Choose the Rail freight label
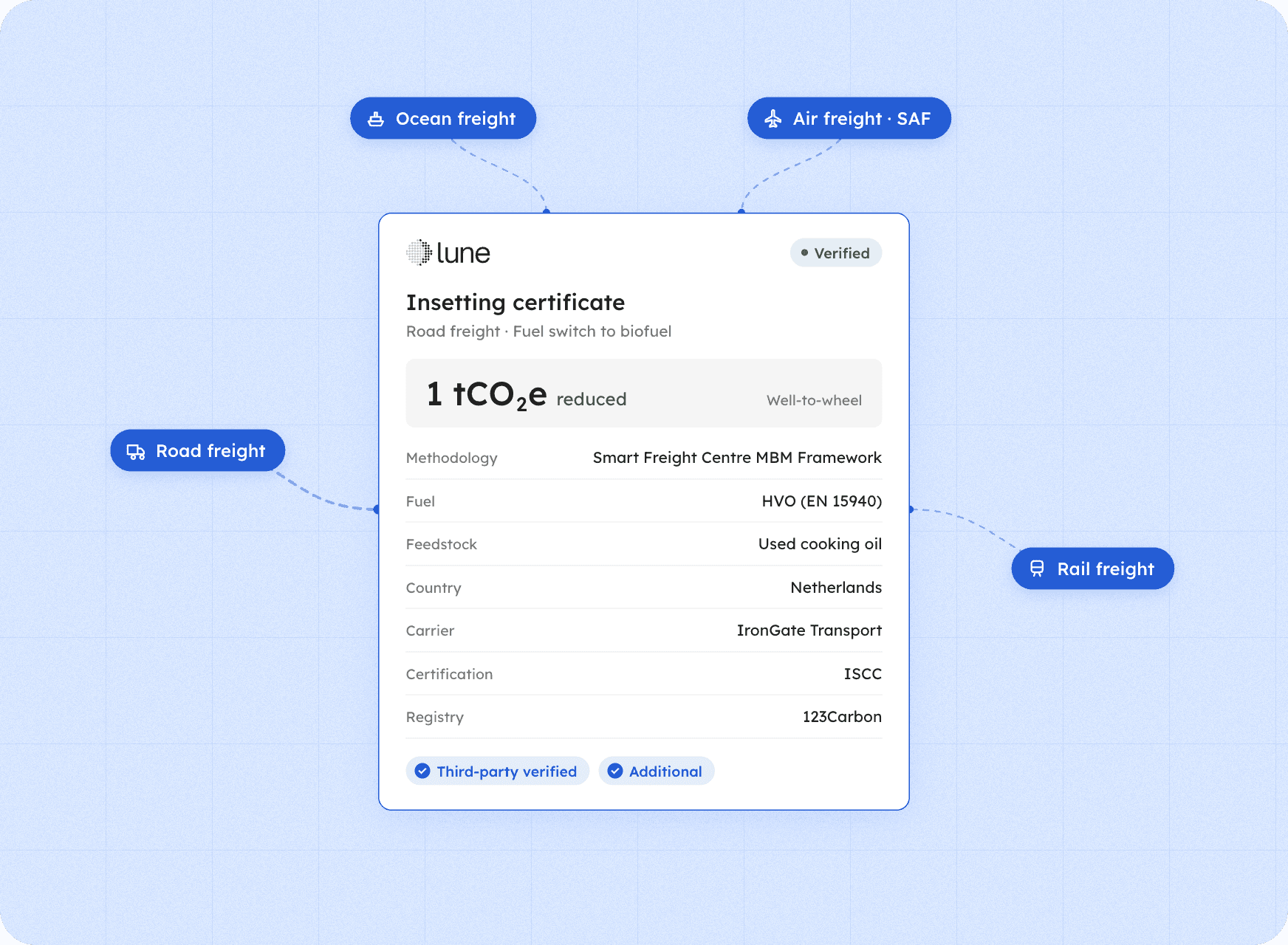1288x945 pixels. tap(1106, 569)
